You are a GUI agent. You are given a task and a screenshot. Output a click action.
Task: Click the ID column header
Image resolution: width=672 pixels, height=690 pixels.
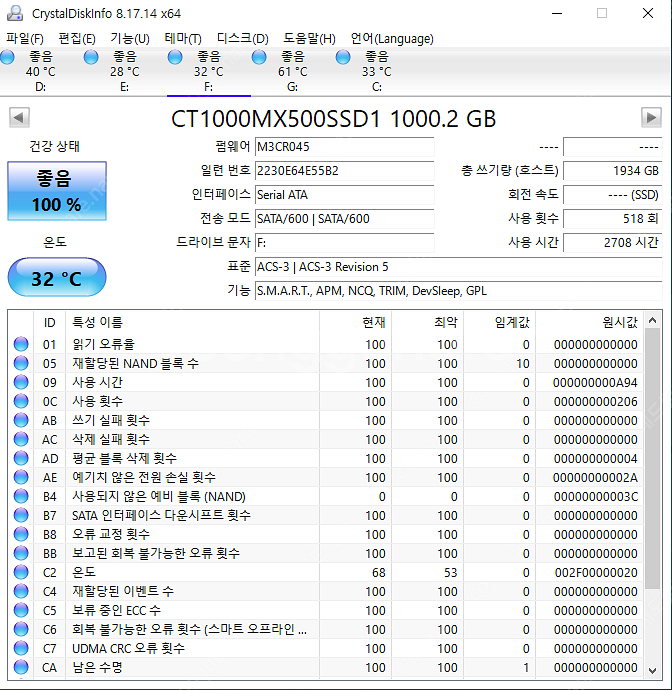[x=49, y=322]
